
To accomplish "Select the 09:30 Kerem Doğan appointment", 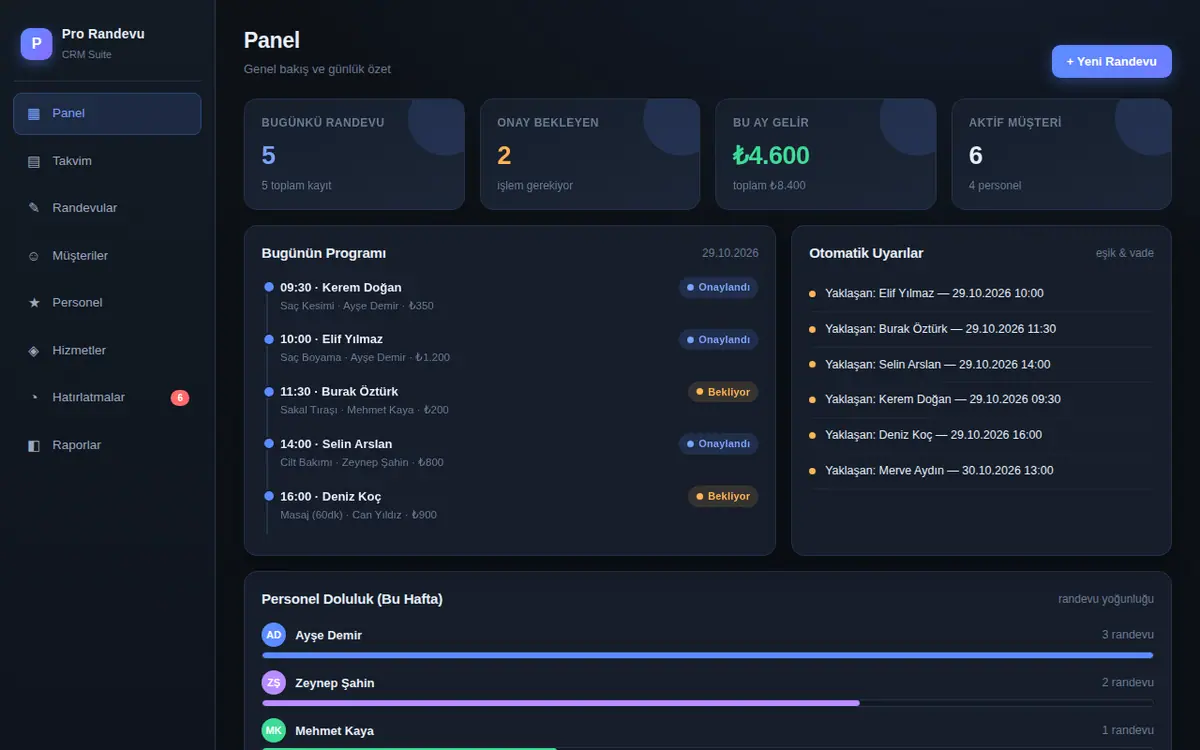I will (510, 296).
